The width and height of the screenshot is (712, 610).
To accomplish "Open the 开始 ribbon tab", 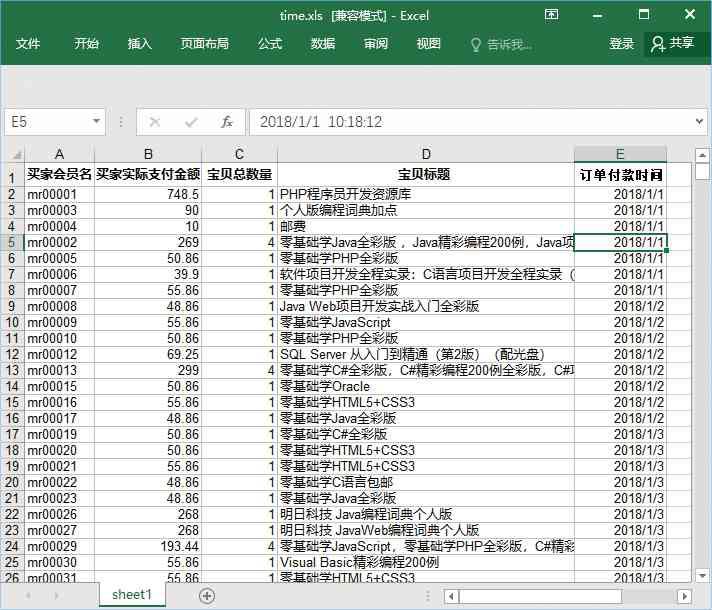I will pyautogui.click(x=87, y=44).
